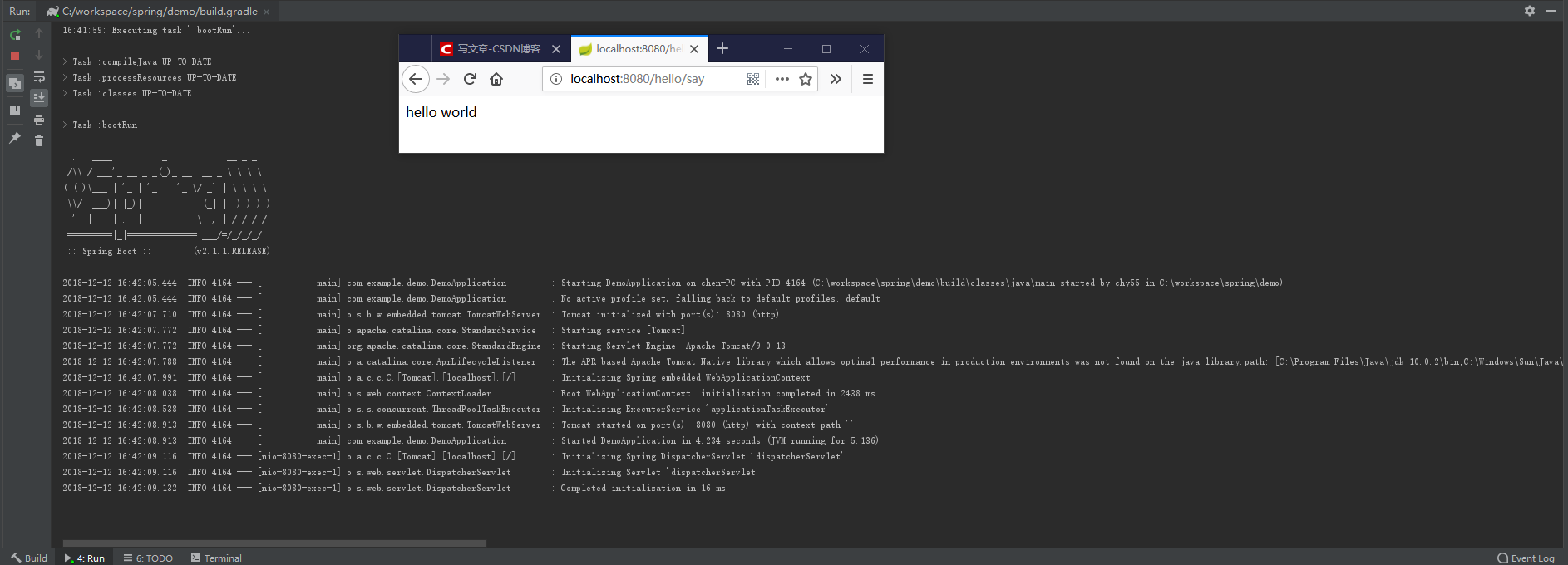
Task: Print the console output
Action: pos(39,120)
